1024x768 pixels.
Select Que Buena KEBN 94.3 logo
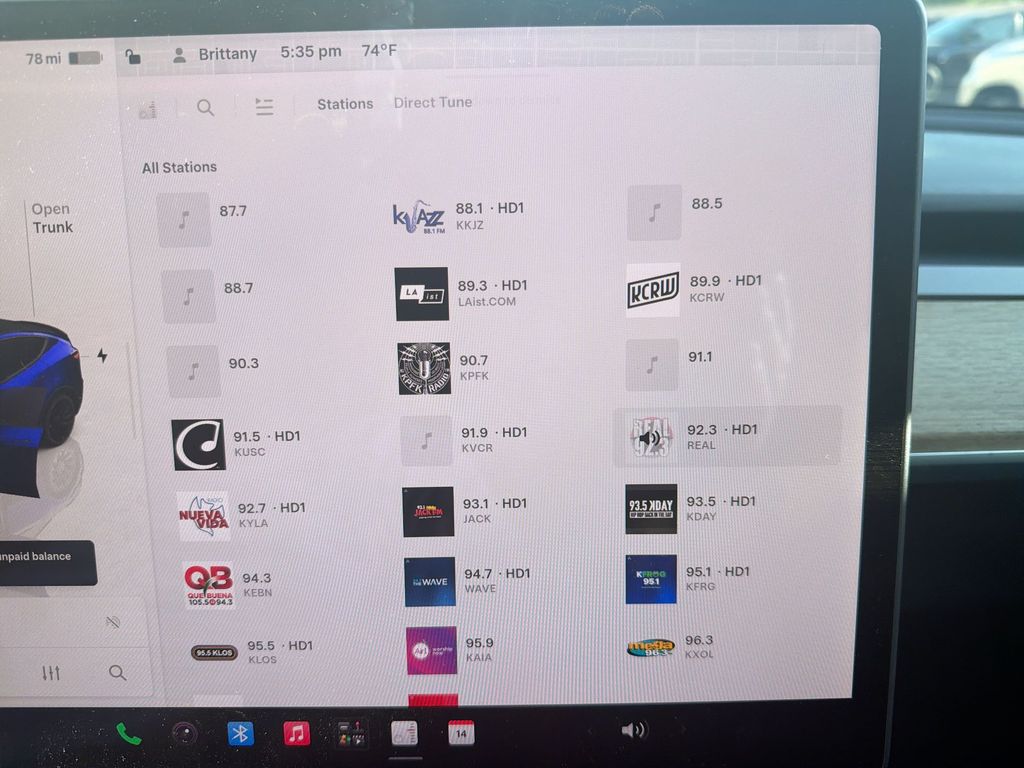tap(208, 584)
